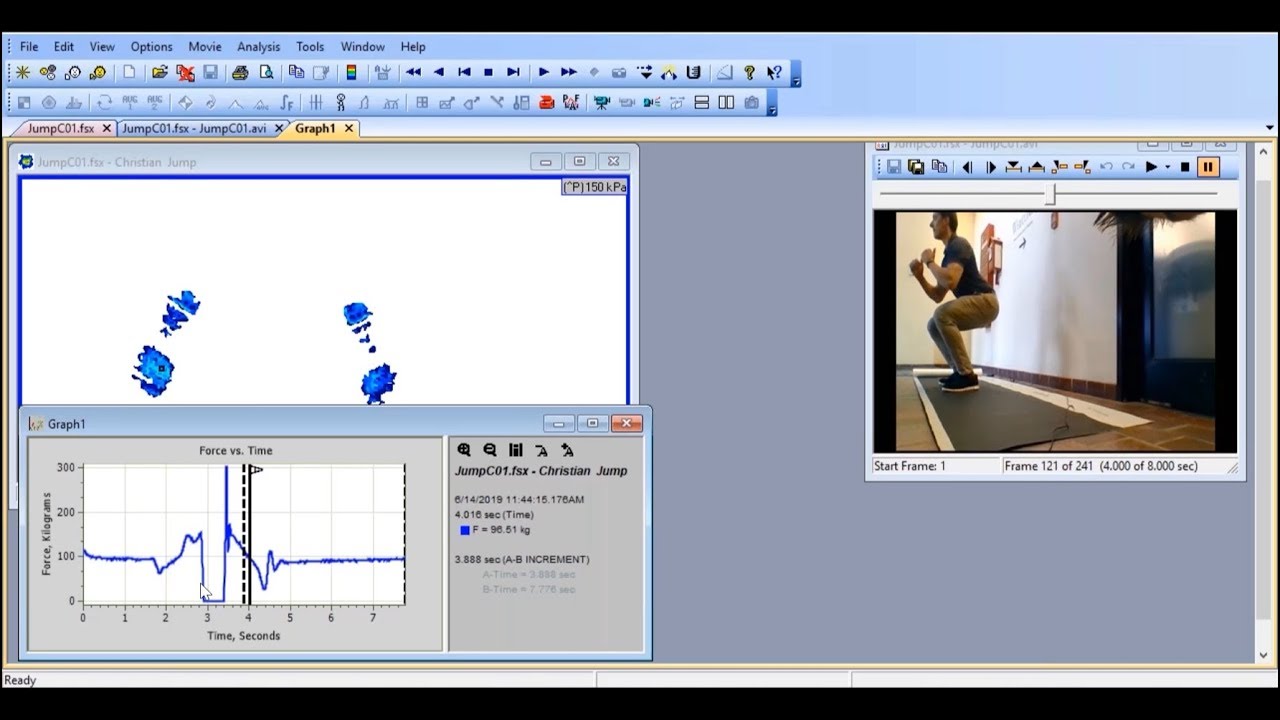Click the New Recording star icon
1280x720 pixels.
pyautogui.click(x=23, y=72)
